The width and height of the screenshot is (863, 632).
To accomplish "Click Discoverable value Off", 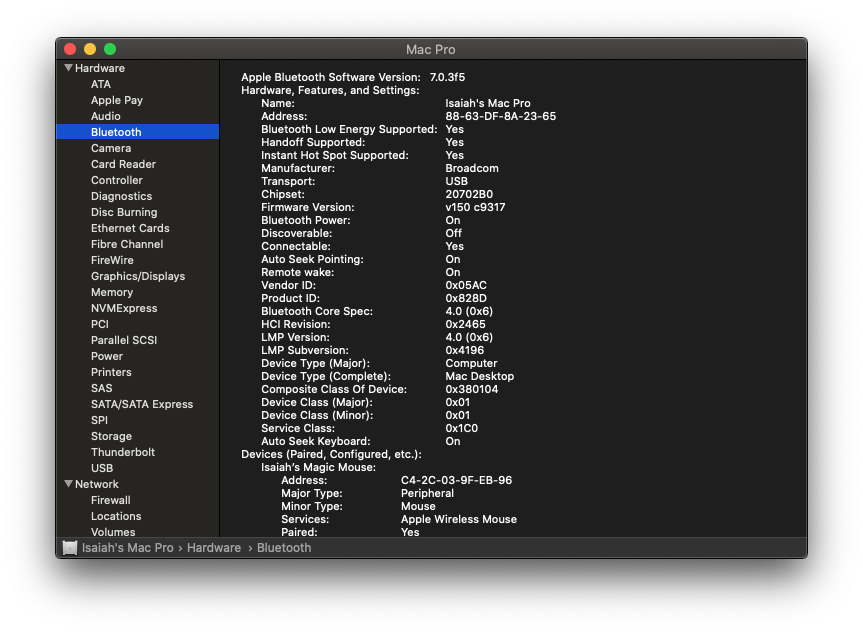I will coord(454,233).
